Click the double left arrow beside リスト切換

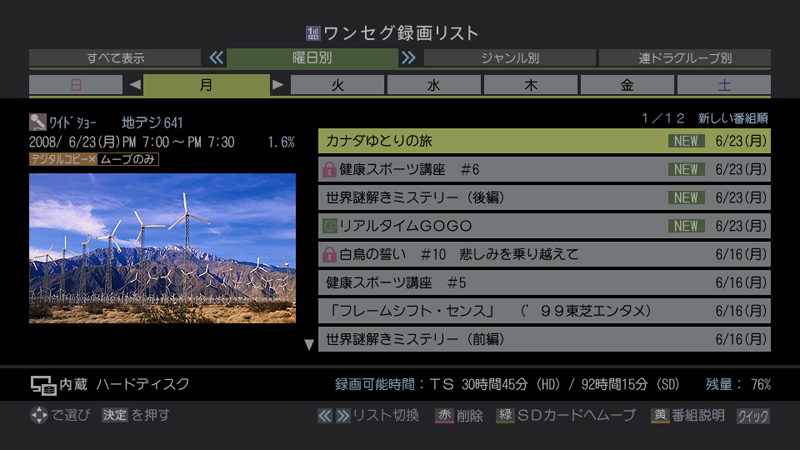coord(324,416)
